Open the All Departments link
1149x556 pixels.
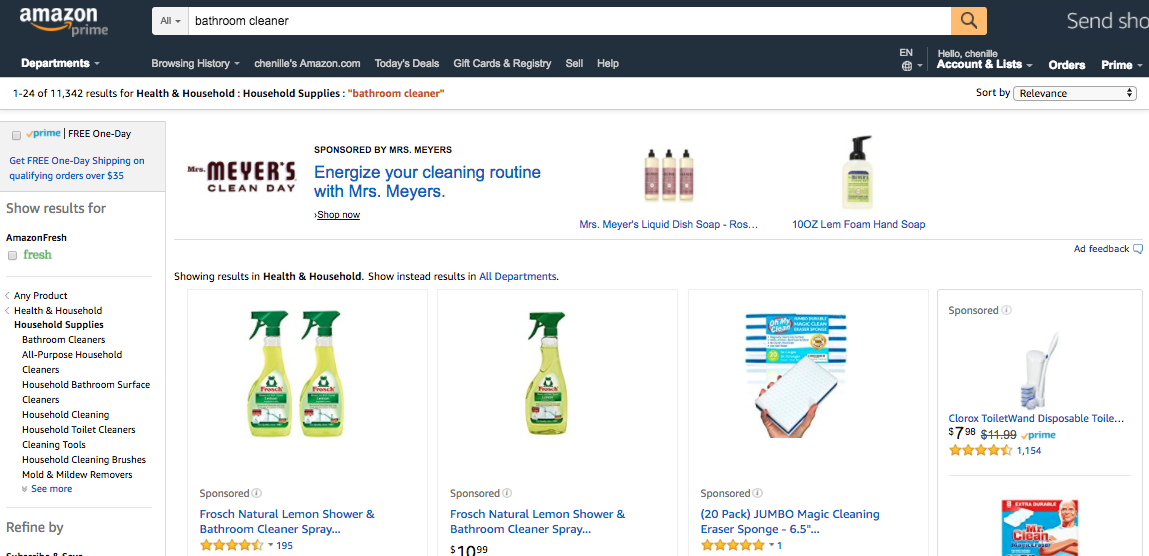click(x=517, y=276)
